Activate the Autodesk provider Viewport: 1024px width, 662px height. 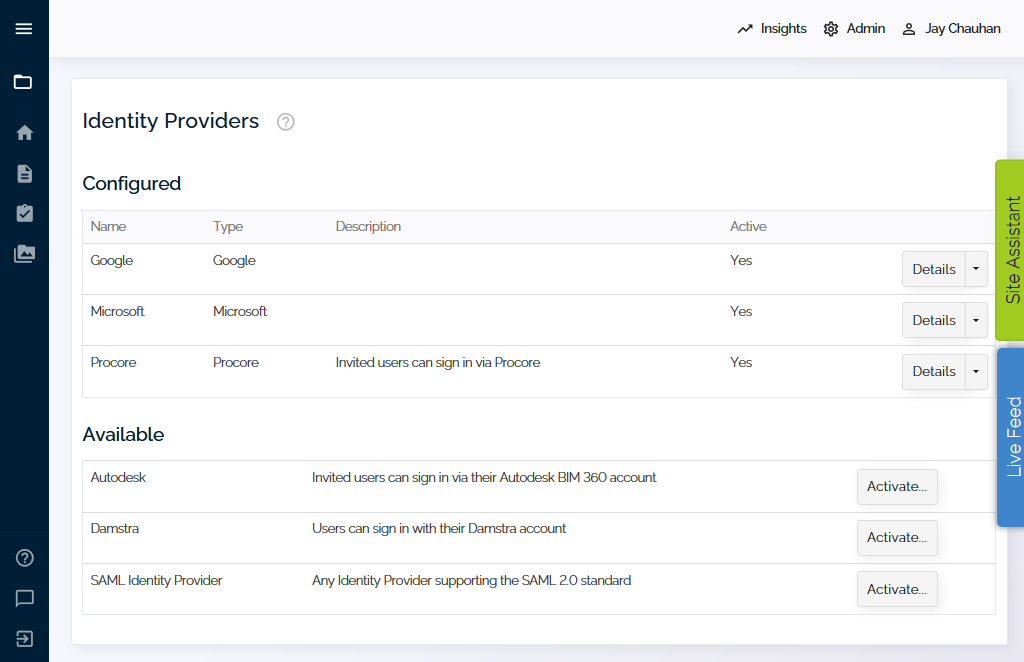[x=897, y=486]
